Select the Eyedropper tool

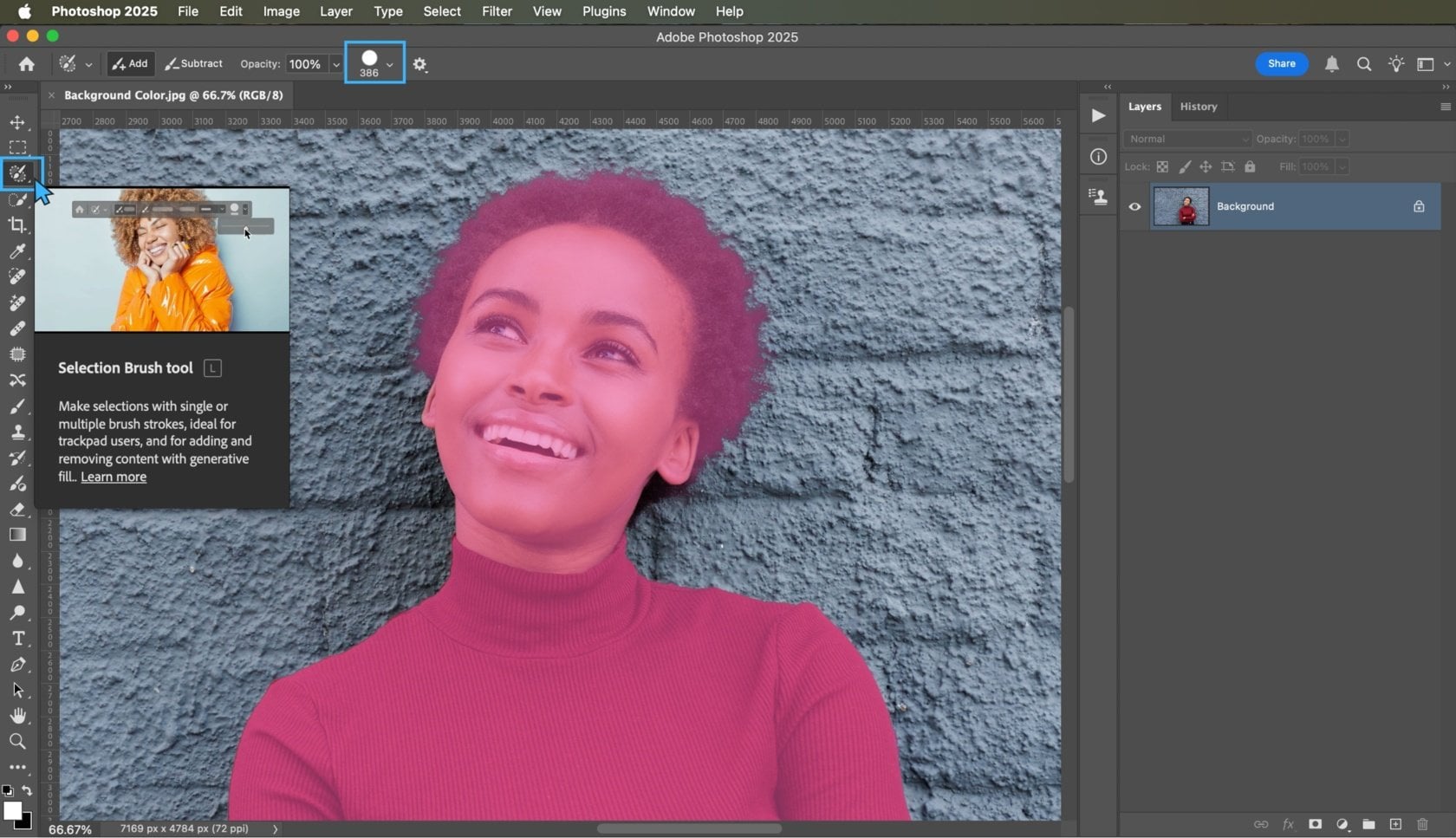(x=18, y=252)
